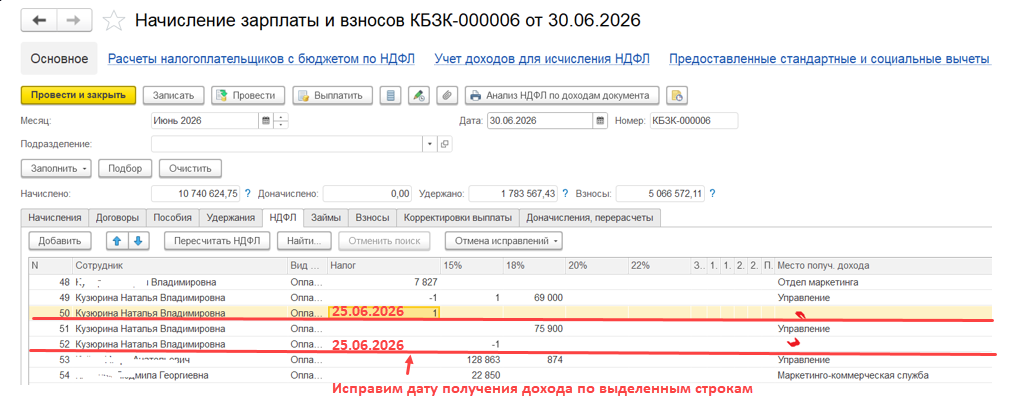This screenshot has width=1010, height=414.
Task: Open Расчеты налогоплательщиков с бюджетом по НДФЛ
Action: point(261,59)
